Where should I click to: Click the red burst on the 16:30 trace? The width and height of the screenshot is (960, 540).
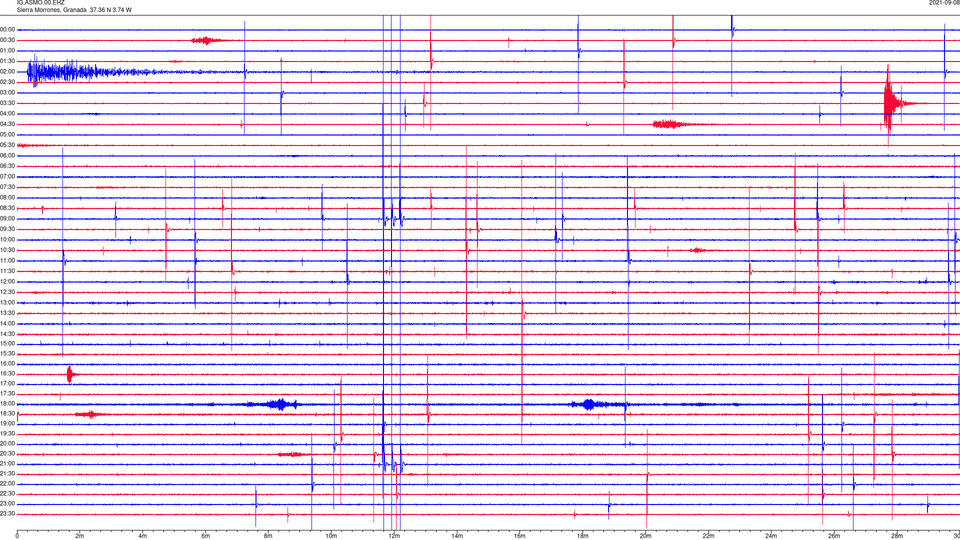point(70,374)
